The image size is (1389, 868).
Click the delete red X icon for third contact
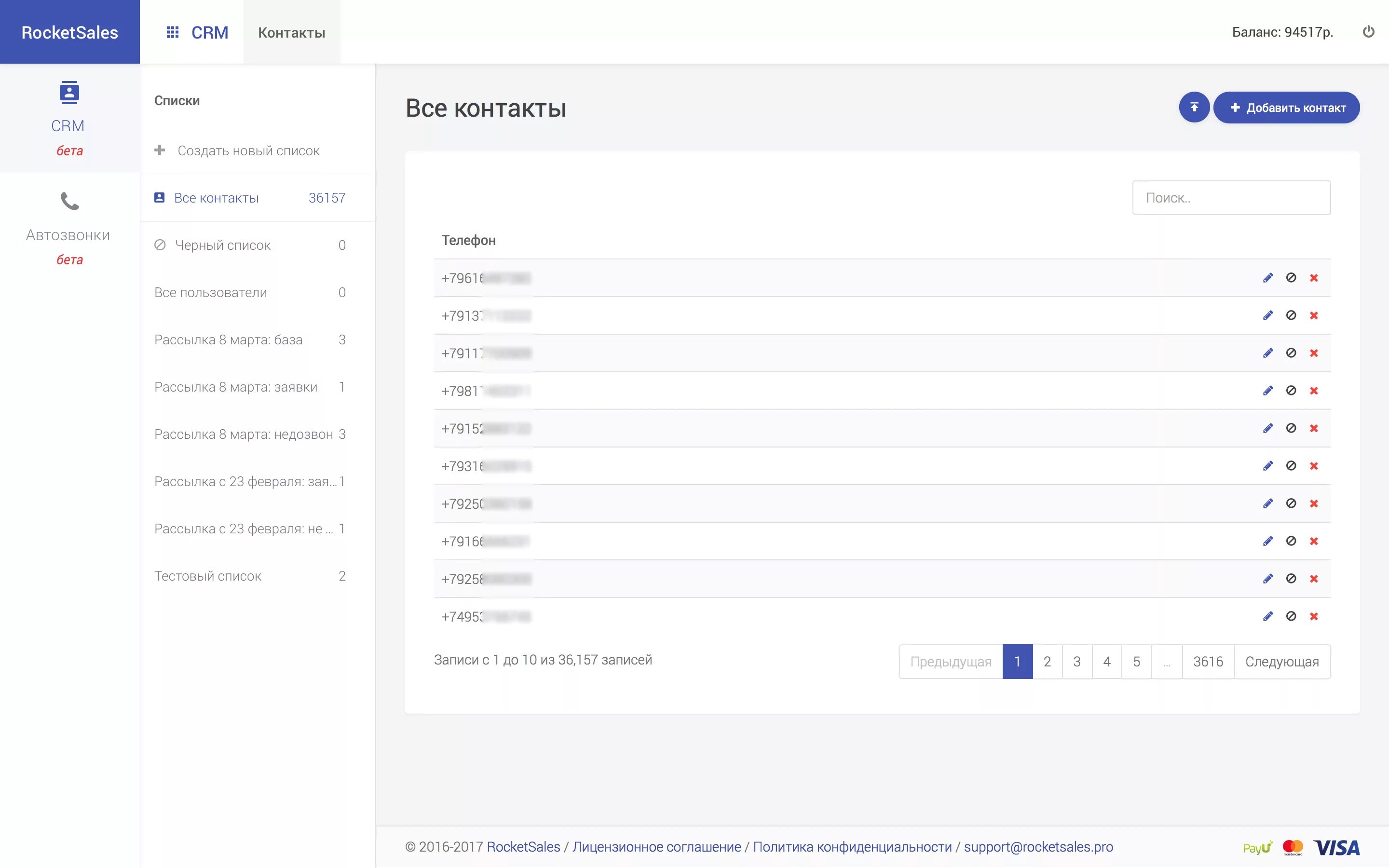click(1314, 353)
